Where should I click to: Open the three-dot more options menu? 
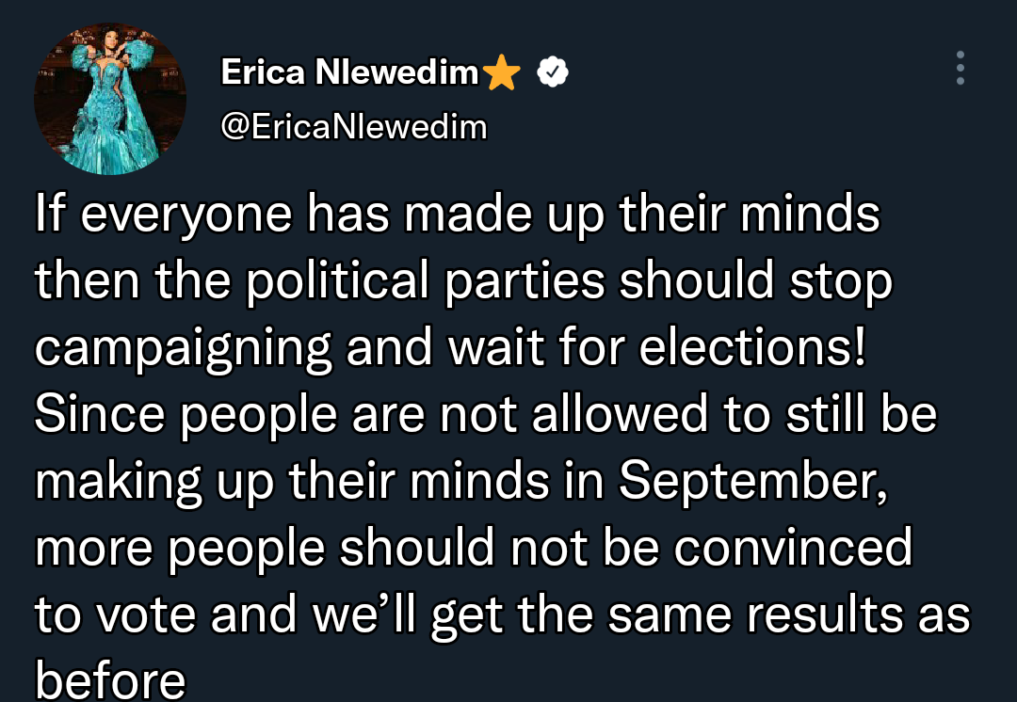[x=960, y=68]
